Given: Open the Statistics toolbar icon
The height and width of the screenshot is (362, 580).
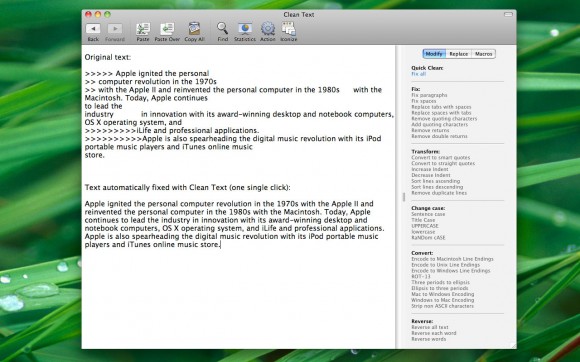Looking at the screenshot, I should point(245,28).
